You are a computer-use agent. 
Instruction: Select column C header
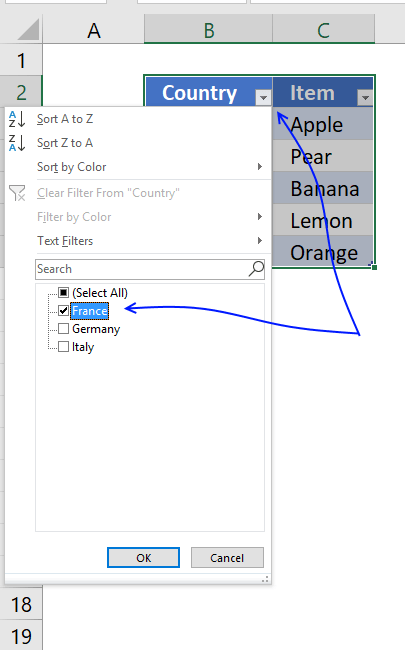[324, 30]
